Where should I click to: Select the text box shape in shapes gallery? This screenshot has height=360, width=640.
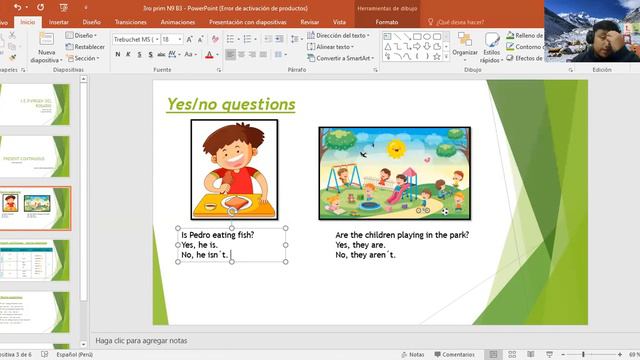click(387, 37)
